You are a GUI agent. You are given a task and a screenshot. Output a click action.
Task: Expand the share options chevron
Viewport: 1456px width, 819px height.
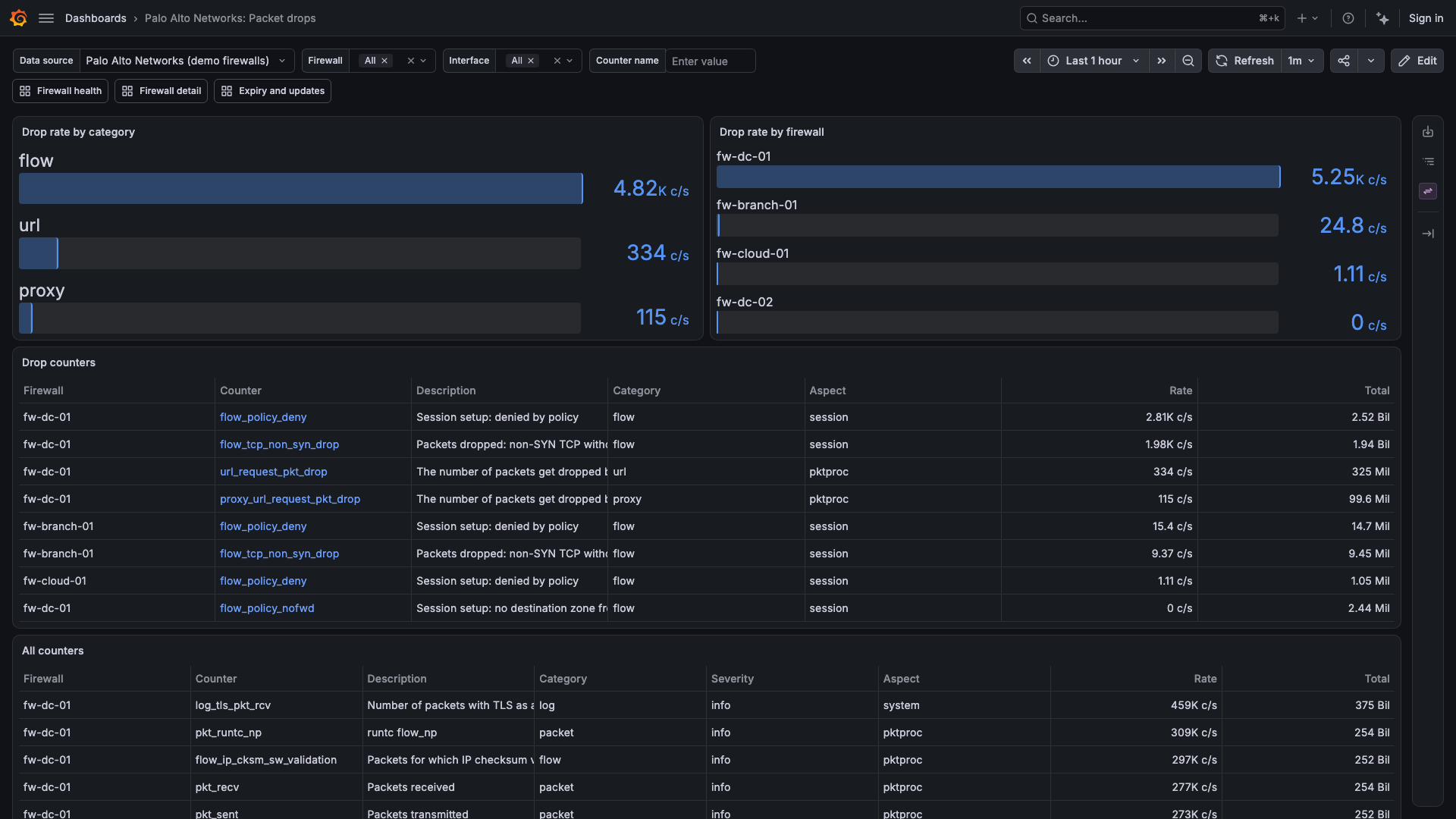(x=1371, y=61)
